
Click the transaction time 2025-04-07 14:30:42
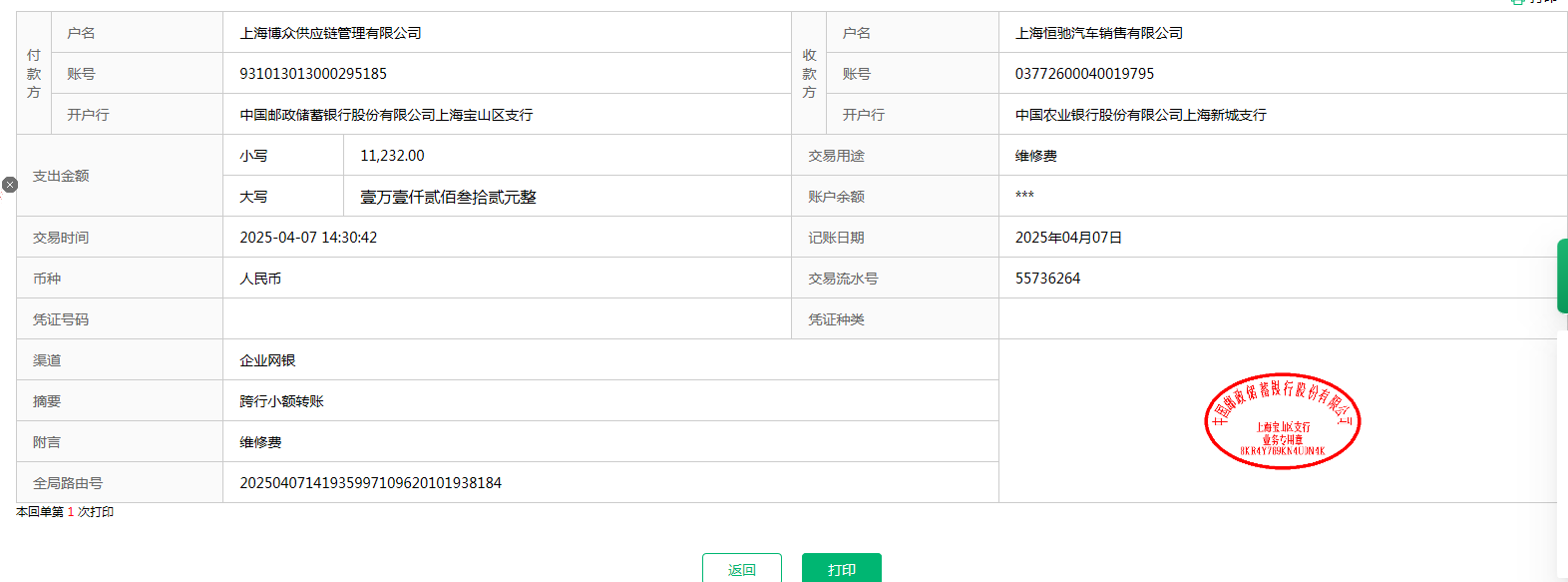coord(308,238)
